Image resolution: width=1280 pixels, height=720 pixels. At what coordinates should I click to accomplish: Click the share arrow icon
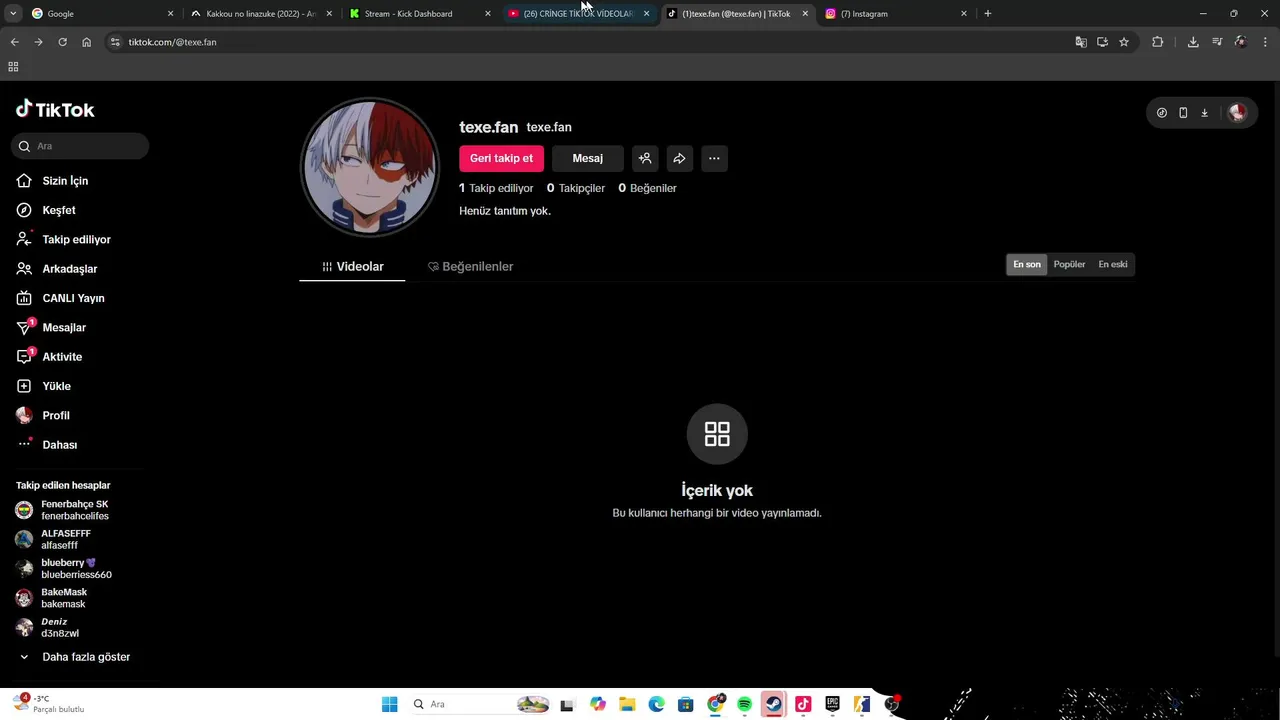click(679, 158)
